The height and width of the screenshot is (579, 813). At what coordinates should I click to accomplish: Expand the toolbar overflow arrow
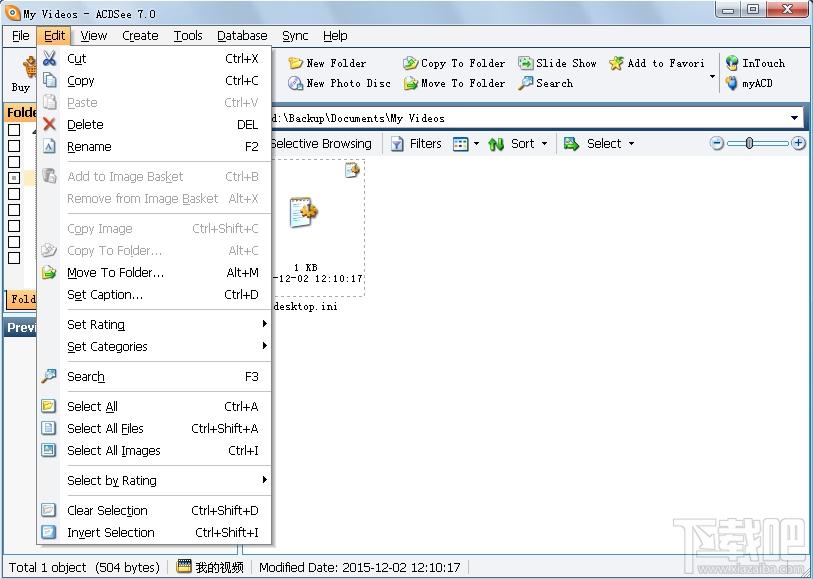tap(712, 77)
